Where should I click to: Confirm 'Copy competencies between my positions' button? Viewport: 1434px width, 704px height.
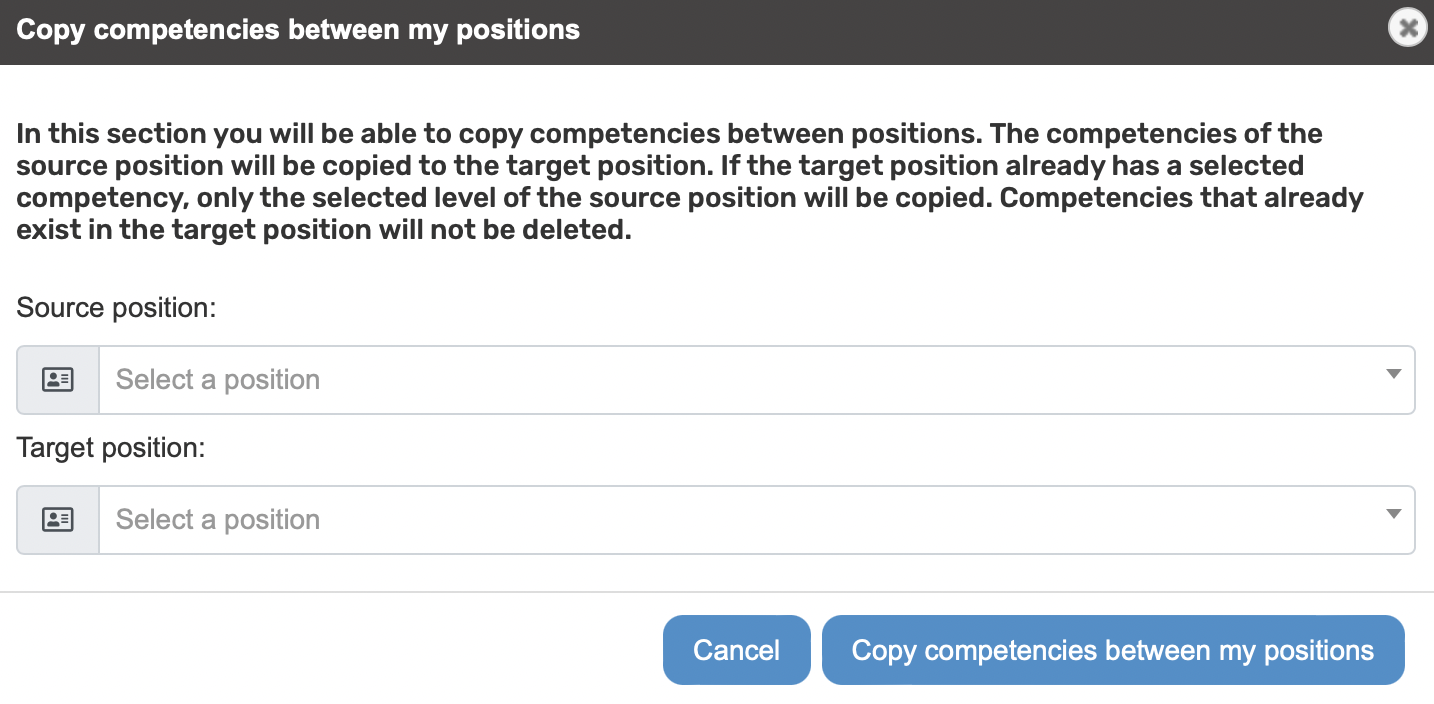pos(1113,650)
